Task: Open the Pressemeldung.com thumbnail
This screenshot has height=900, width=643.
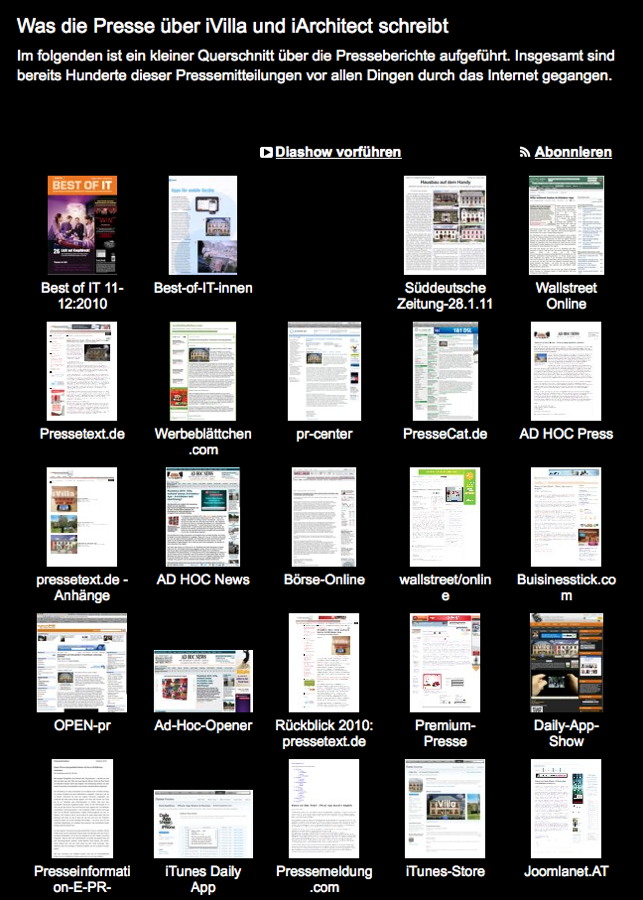Action: pos(324,808)
